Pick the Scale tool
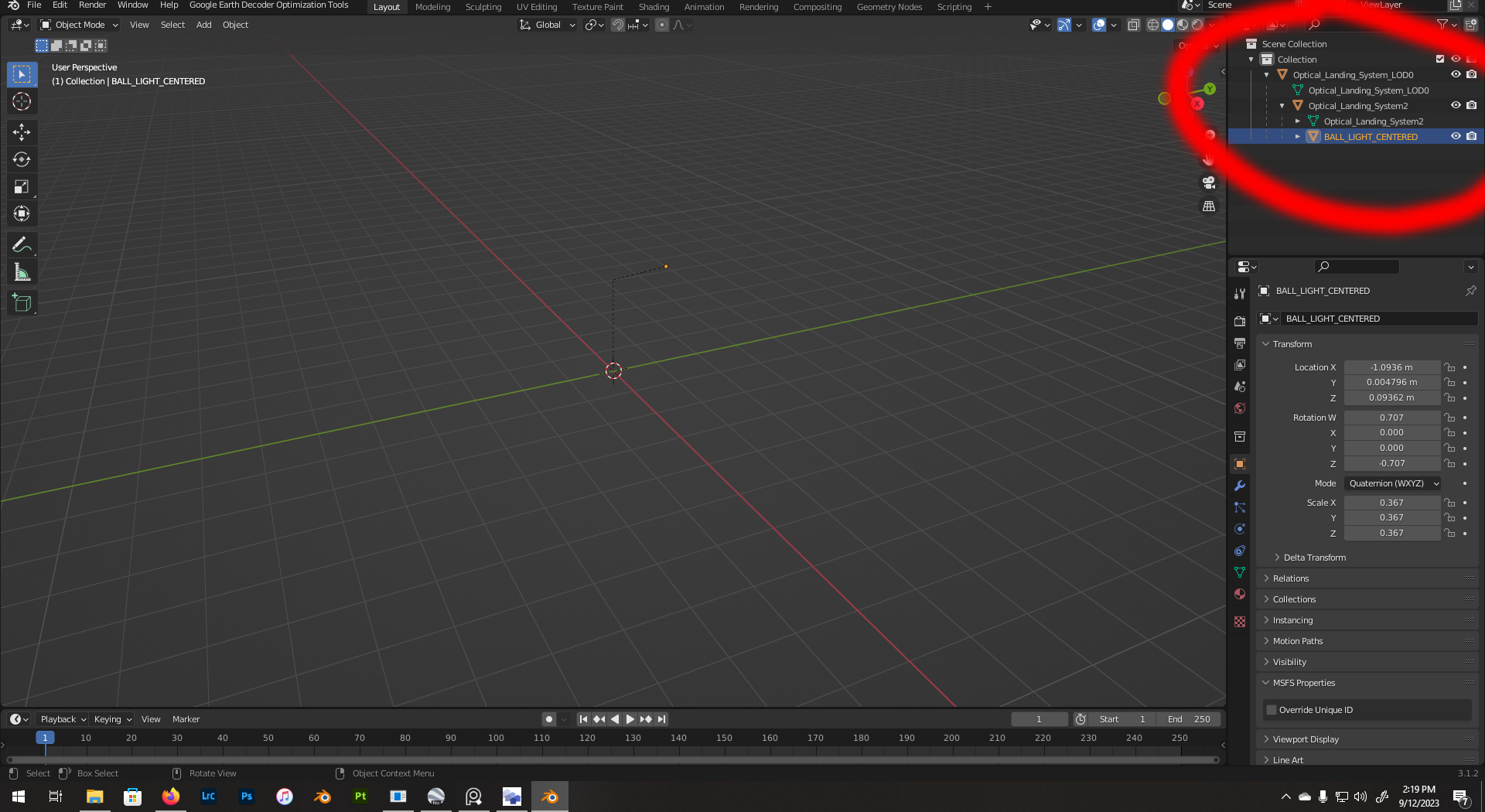1485x812 pixels. 22,186
